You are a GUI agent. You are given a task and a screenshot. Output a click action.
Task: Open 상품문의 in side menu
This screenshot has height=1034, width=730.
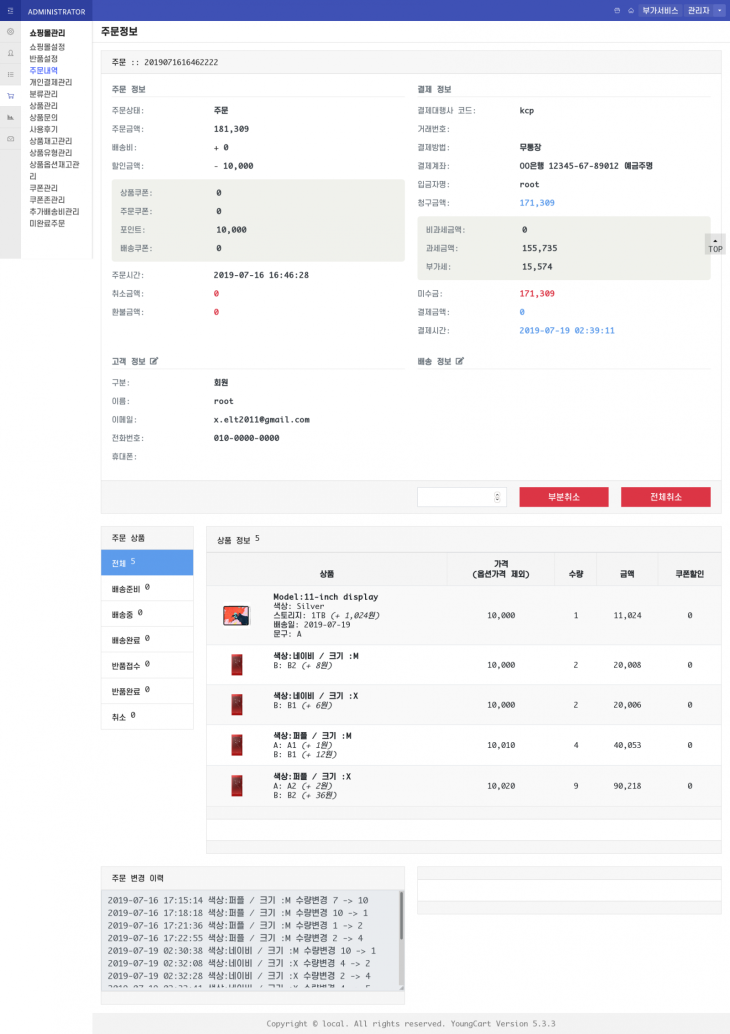pos(44,117)
